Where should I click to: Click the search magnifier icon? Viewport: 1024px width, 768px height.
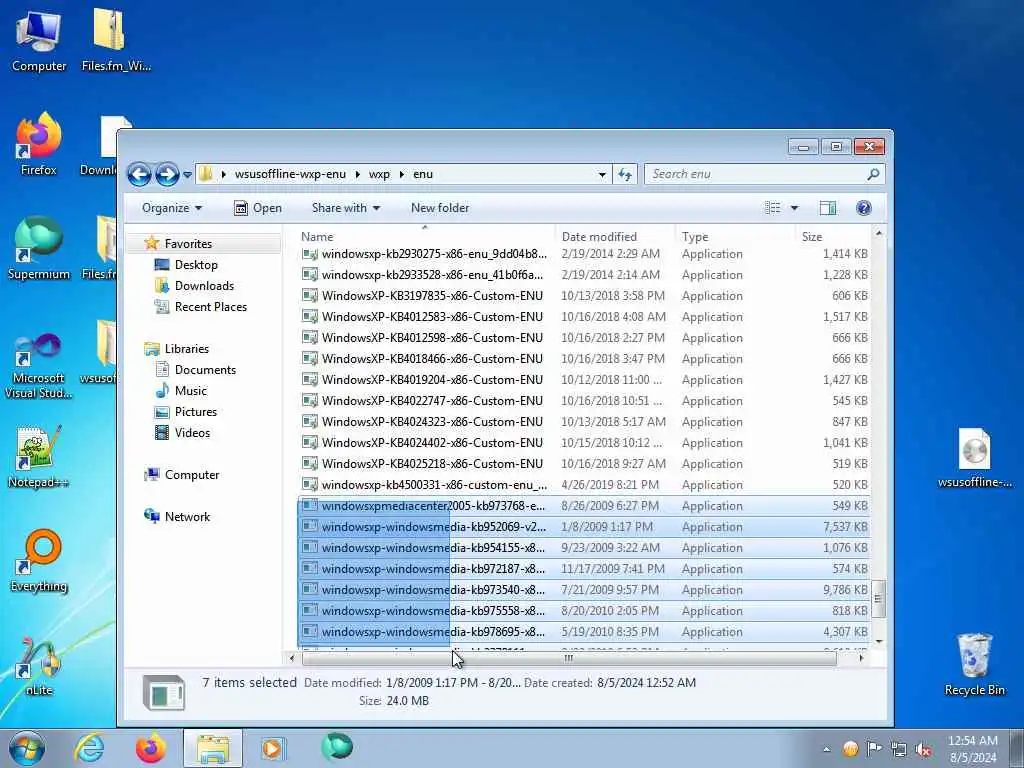[x=873, y=174]
